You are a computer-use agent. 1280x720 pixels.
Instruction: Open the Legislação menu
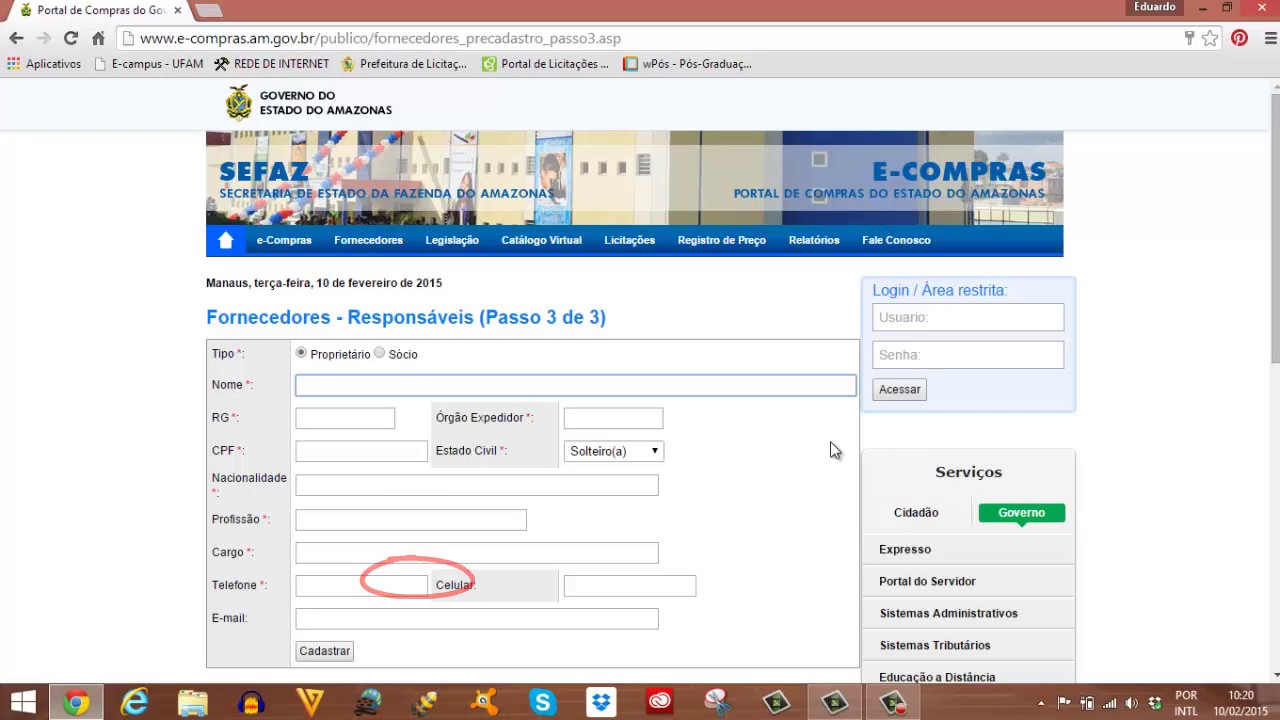tap(452, 240)
